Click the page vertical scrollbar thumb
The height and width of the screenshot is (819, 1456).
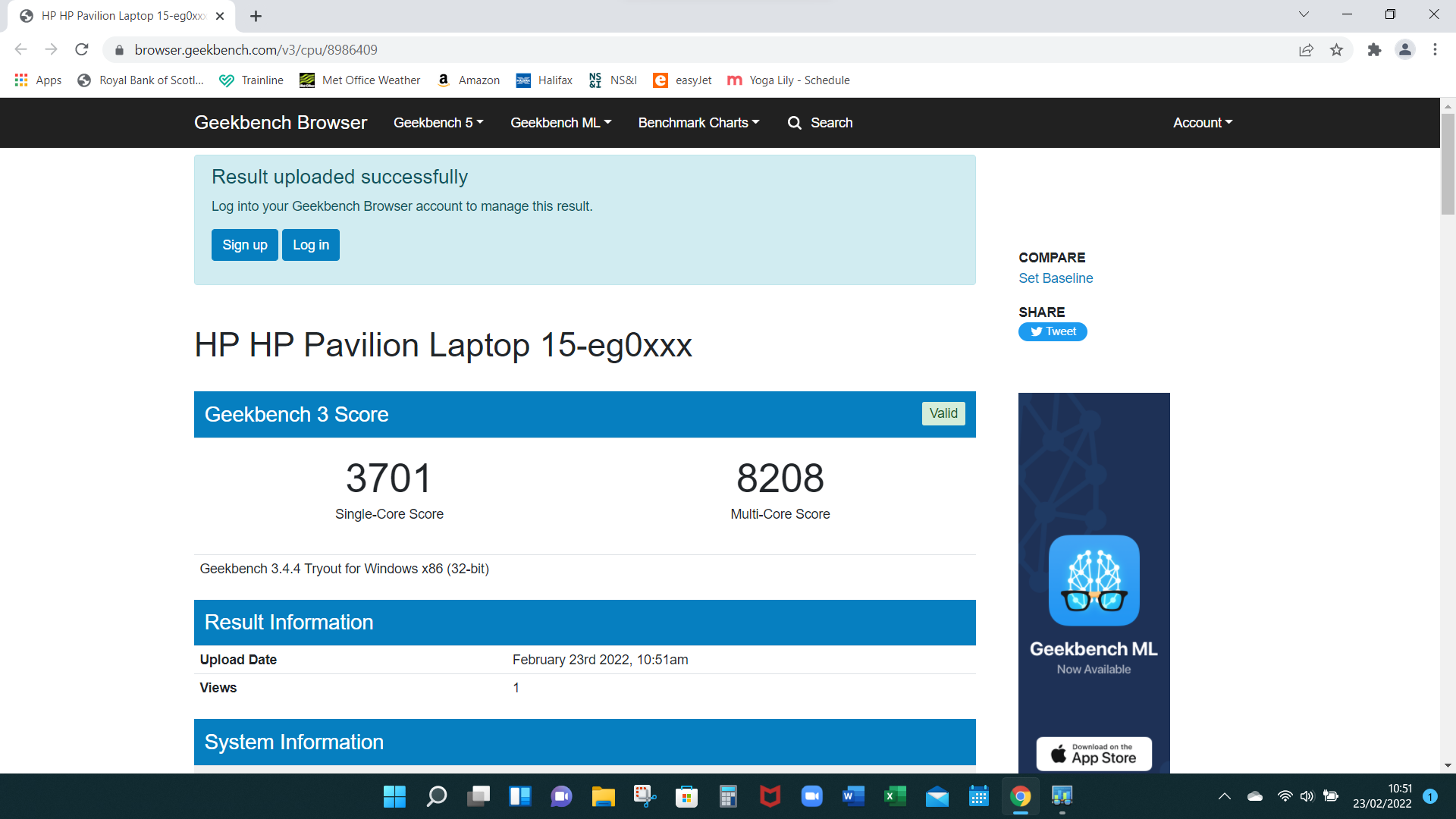(x=1448, y=163)
